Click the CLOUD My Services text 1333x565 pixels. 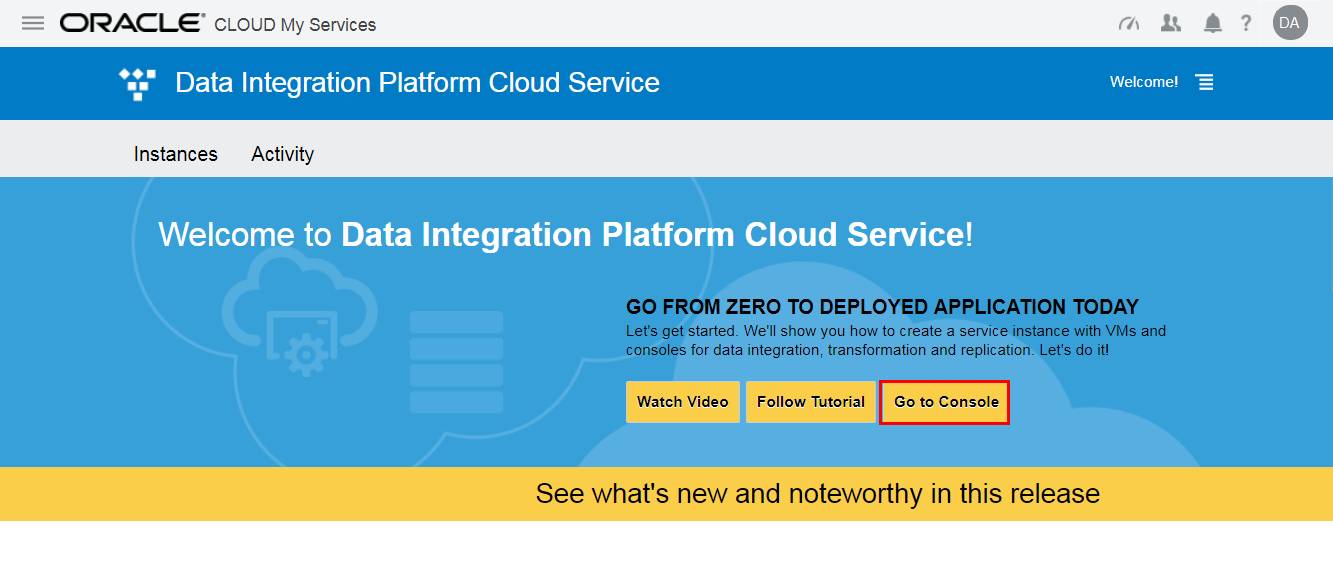(x=295, y=24)
